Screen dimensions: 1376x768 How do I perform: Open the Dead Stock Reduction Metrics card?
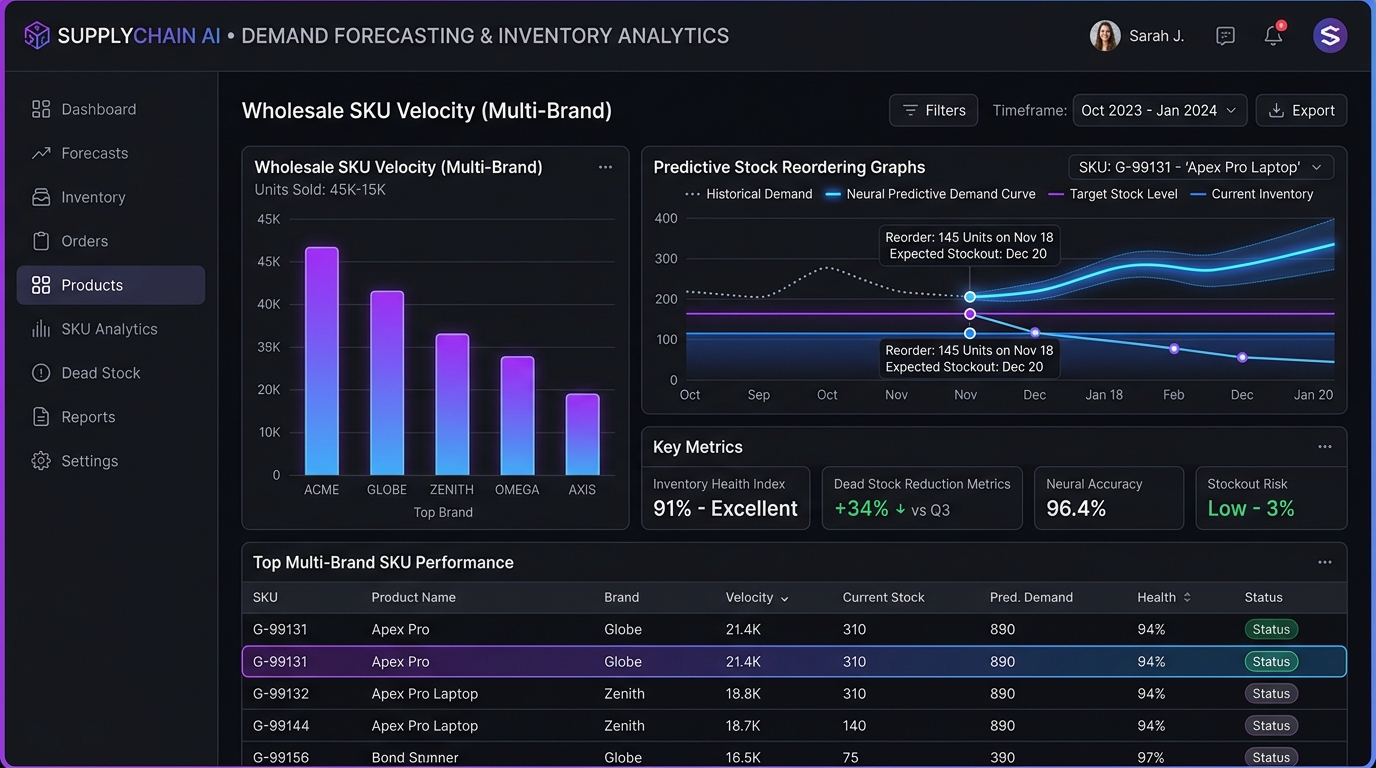coord(922,498)
